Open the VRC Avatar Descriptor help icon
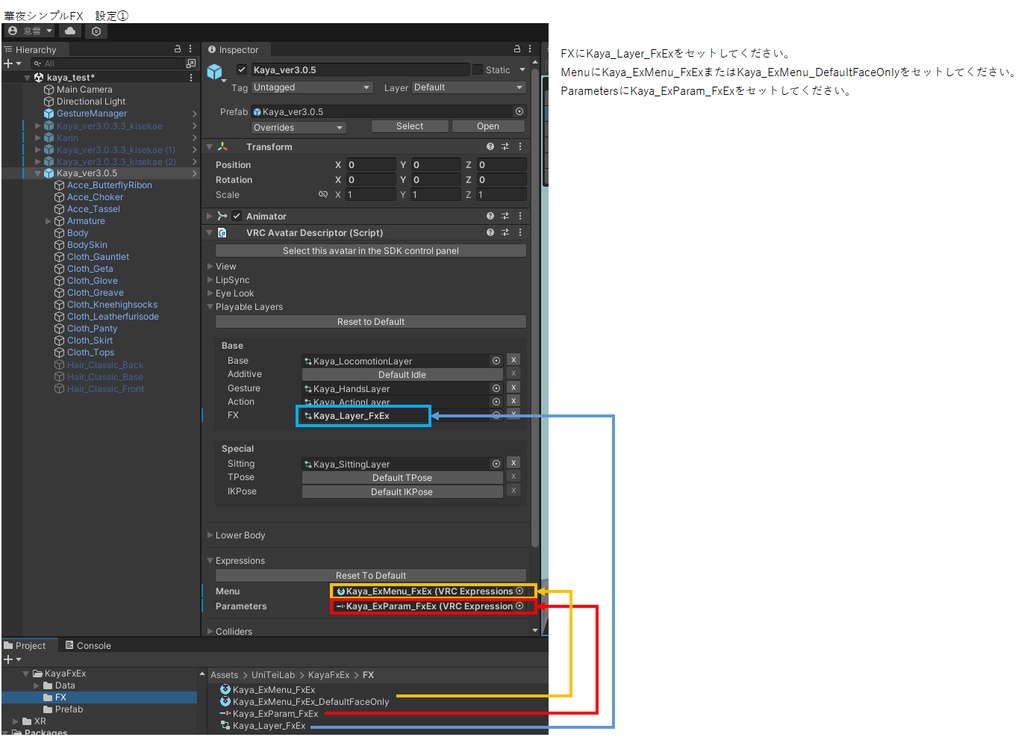Screen dimensions: 1024x740 tap(490, 233)
